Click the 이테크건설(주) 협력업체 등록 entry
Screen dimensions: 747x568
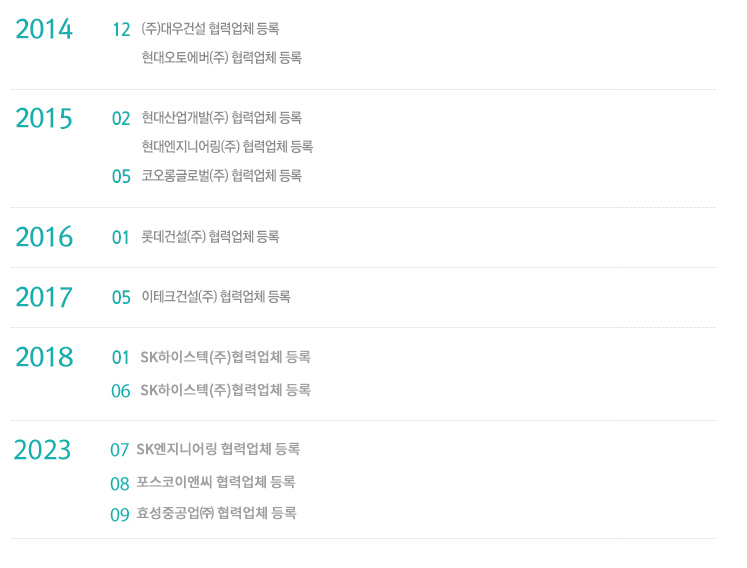tap(216, 296)
